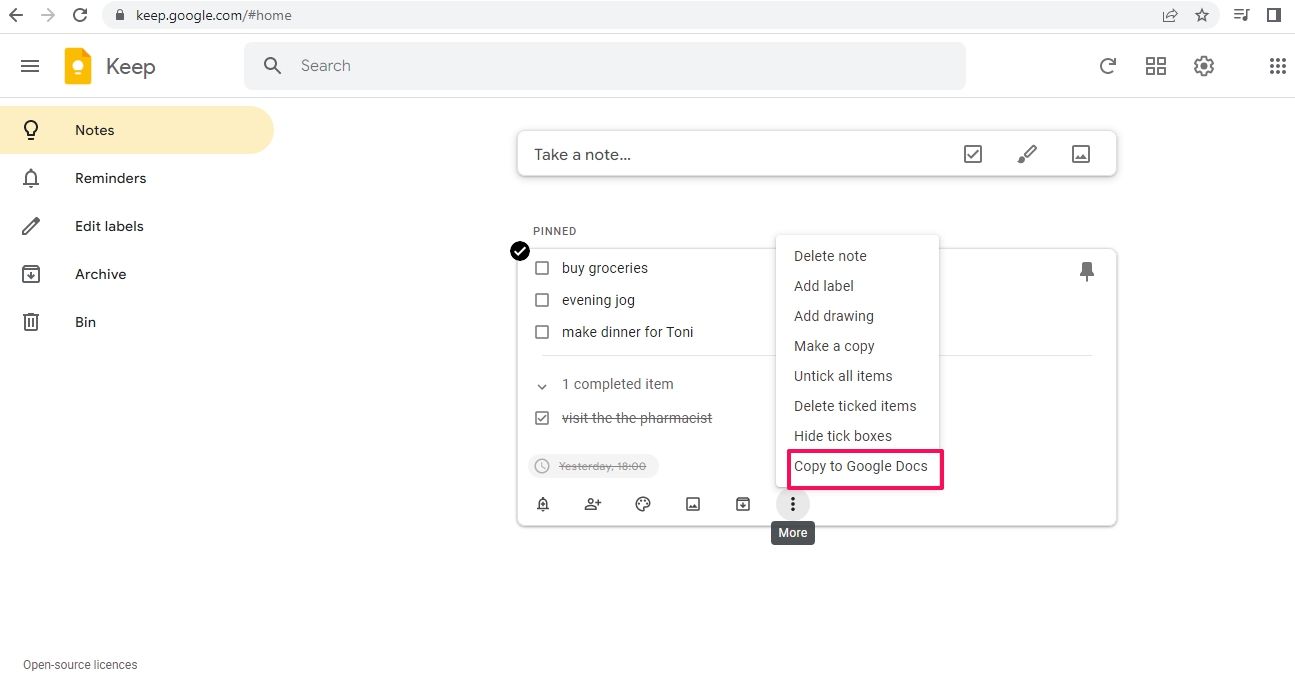Create a new list note
Image resolution: width=1295 pixels, height=679 pixels.
(973, 154)
